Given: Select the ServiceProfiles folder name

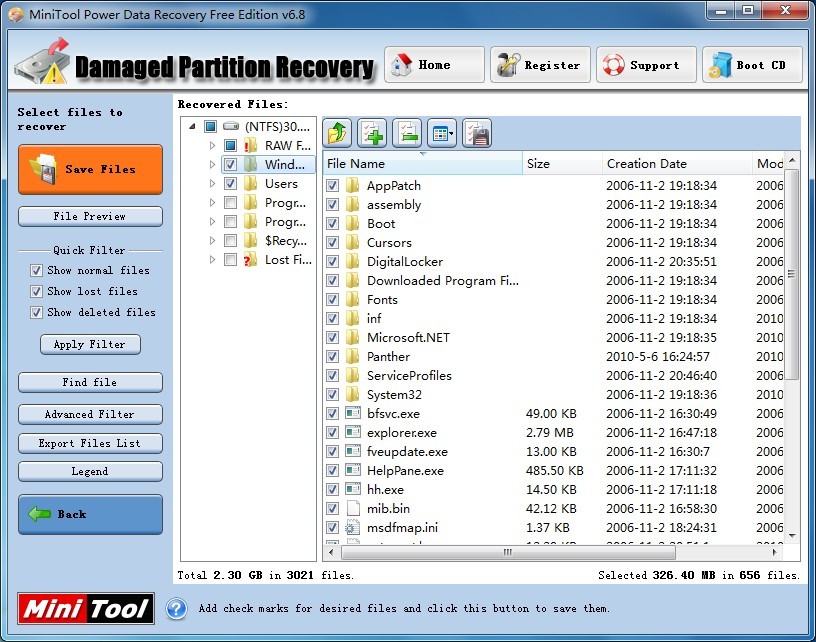Looking at the screenshot, I should [x=409, y=376].
